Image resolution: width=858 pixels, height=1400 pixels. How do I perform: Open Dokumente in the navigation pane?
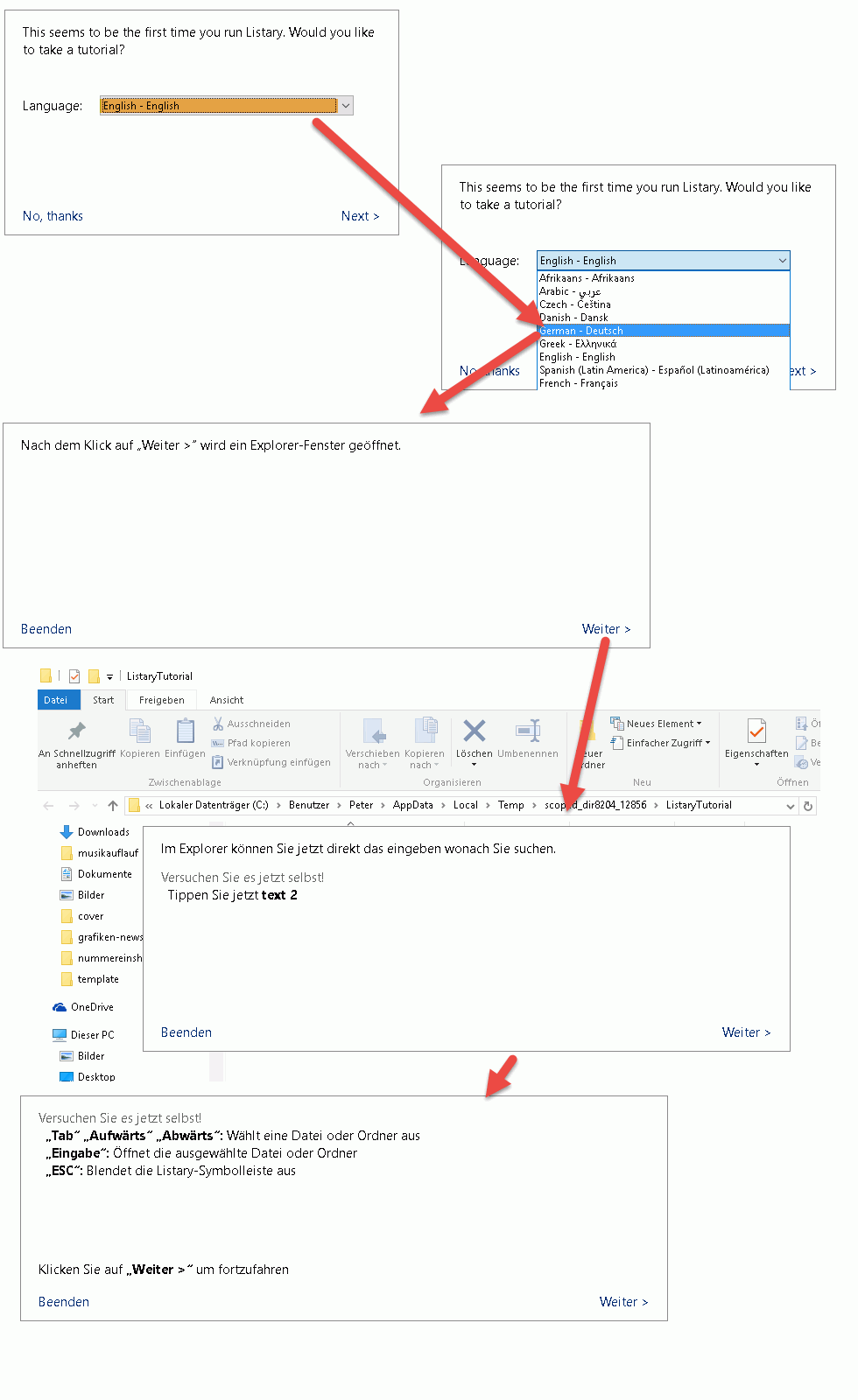pyautogui.click(x=96, y=874)
